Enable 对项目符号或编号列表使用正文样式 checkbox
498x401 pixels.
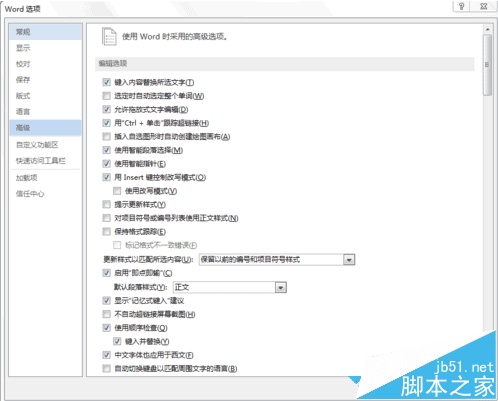(x=106, y=218)
